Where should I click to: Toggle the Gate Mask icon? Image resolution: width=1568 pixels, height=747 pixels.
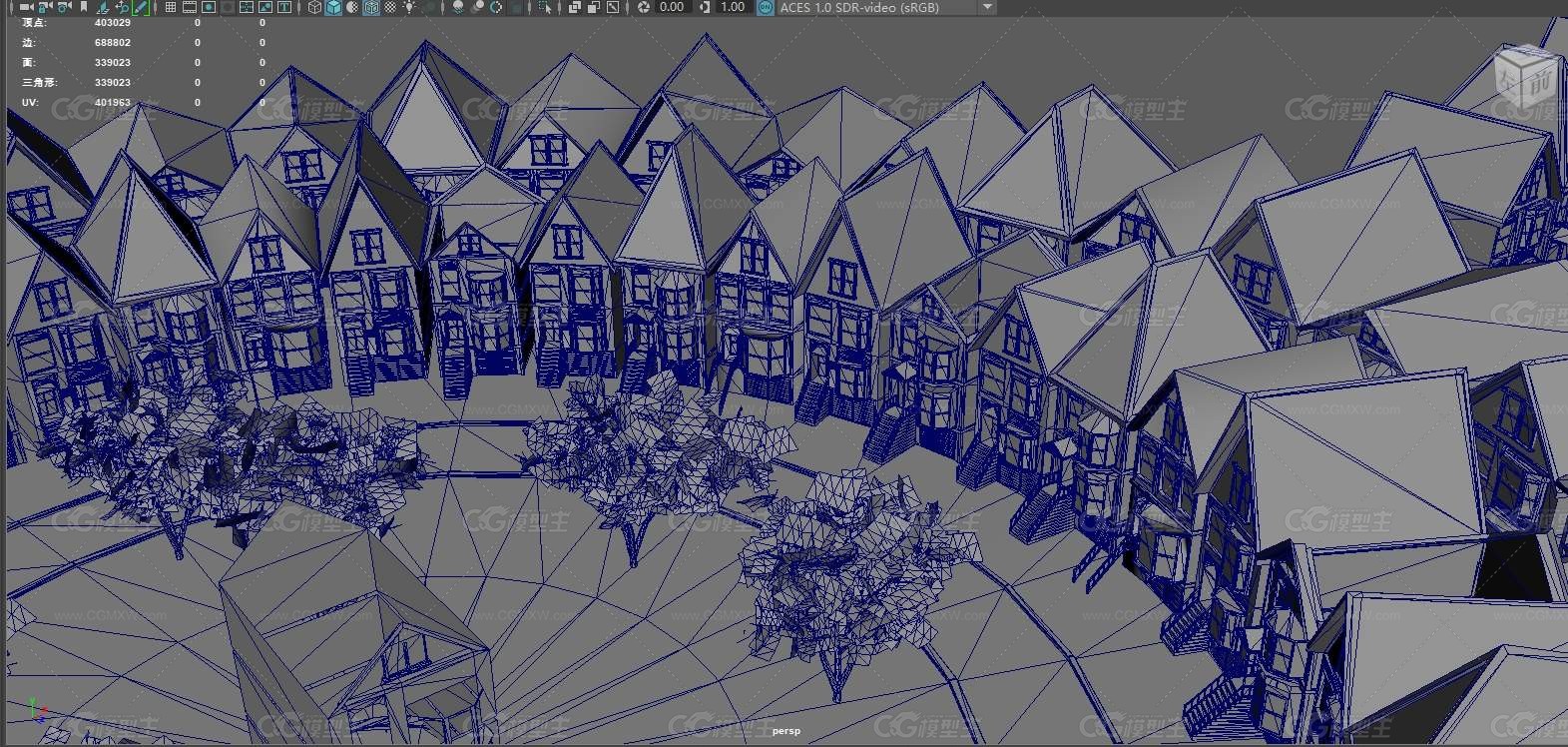[227, 7]
